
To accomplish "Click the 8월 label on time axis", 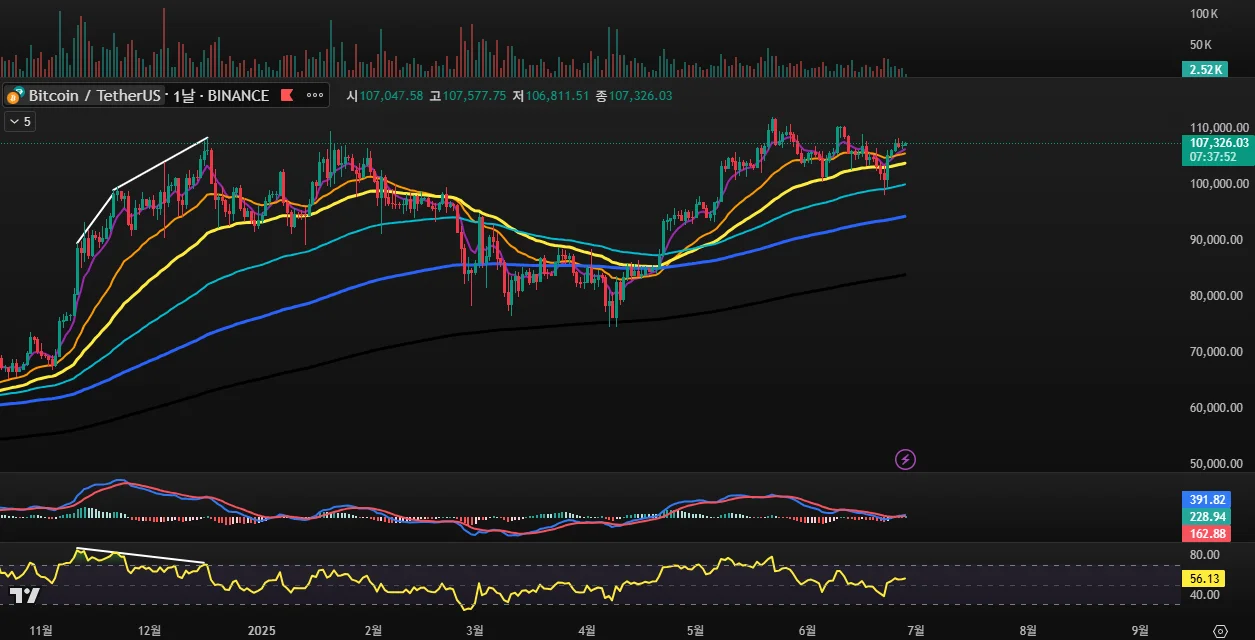I will [1027, 631].
